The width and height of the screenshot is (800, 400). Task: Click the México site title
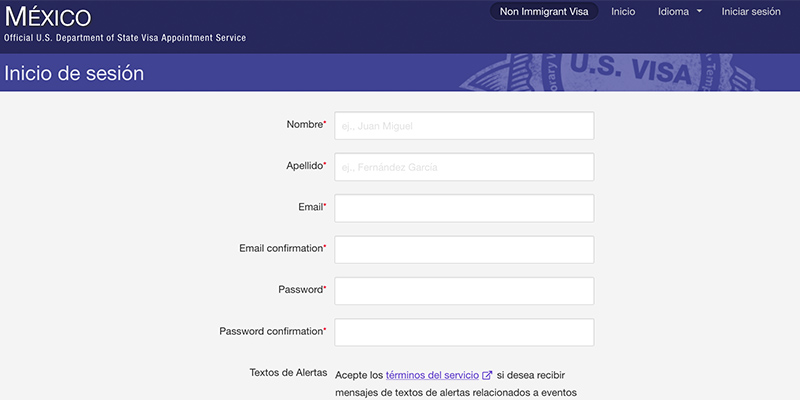[48, 16]
